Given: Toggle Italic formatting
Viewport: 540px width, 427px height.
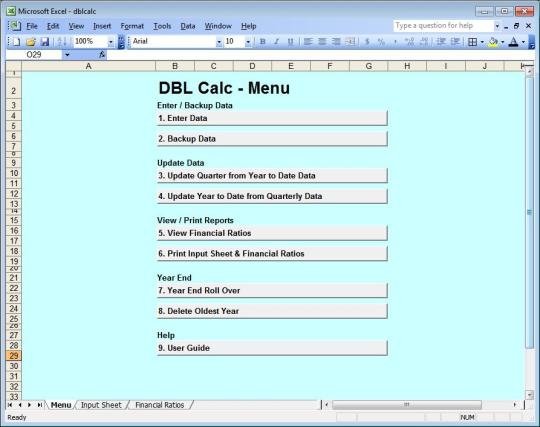Looking at the screenshot, I should 276,42.
